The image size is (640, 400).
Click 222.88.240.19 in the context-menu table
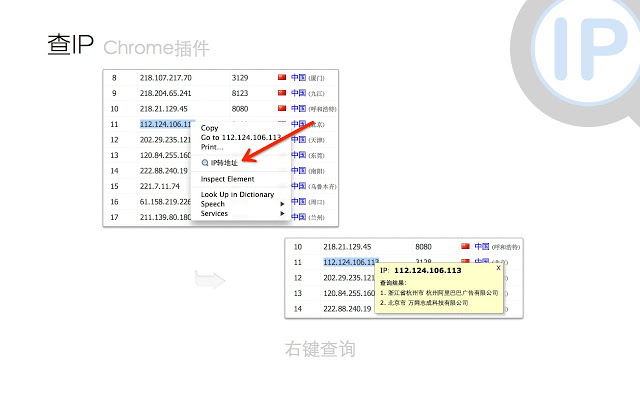point(164,171)
